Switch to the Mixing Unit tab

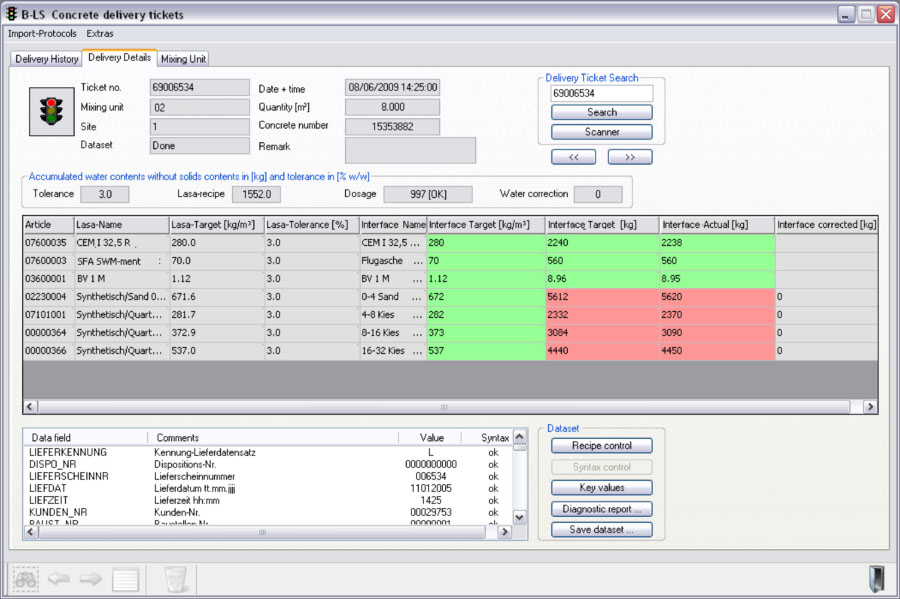pos(183,59)
